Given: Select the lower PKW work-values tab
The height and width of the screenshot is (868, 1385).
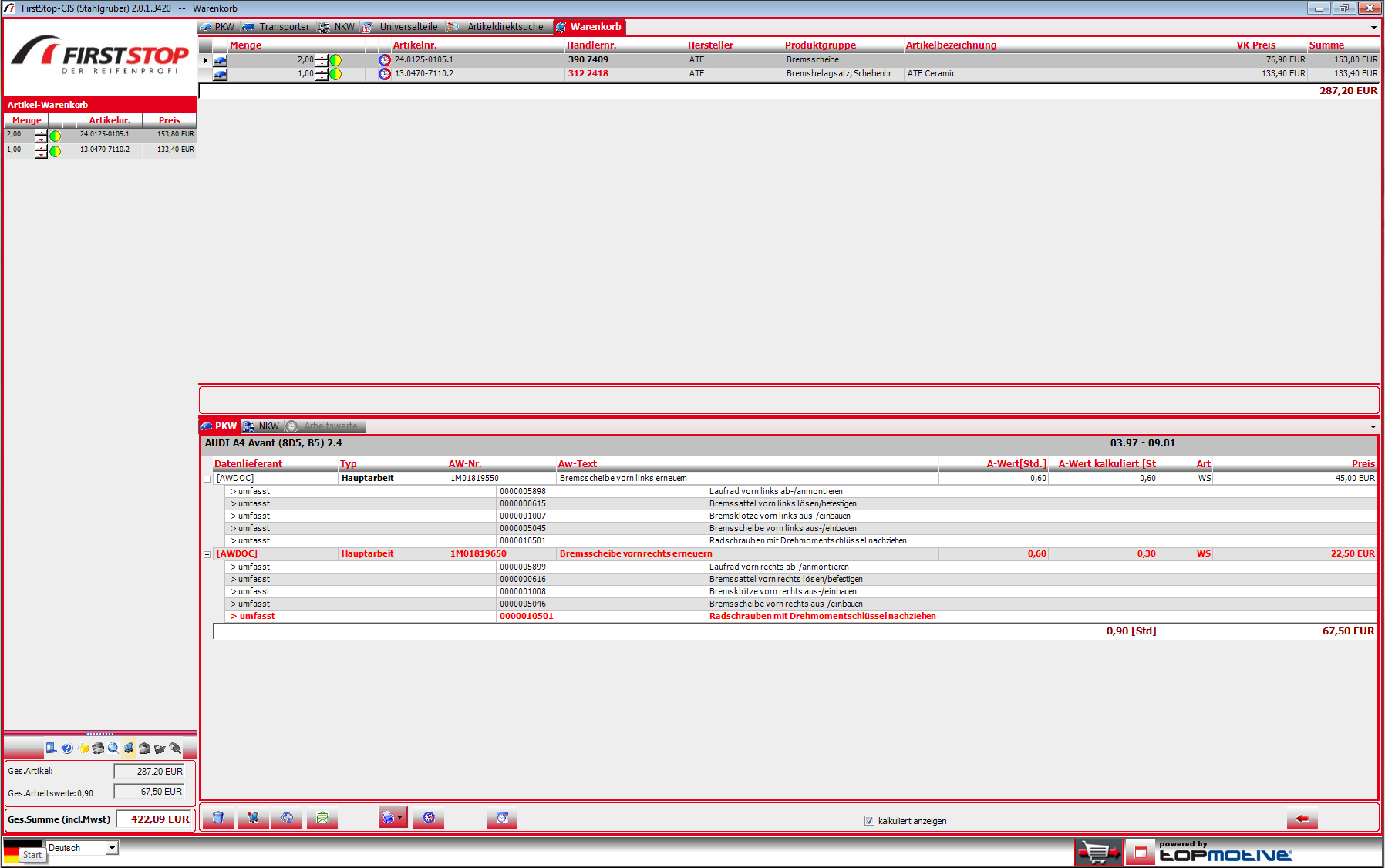Looking at the screenshot, I should coord(219,426).
